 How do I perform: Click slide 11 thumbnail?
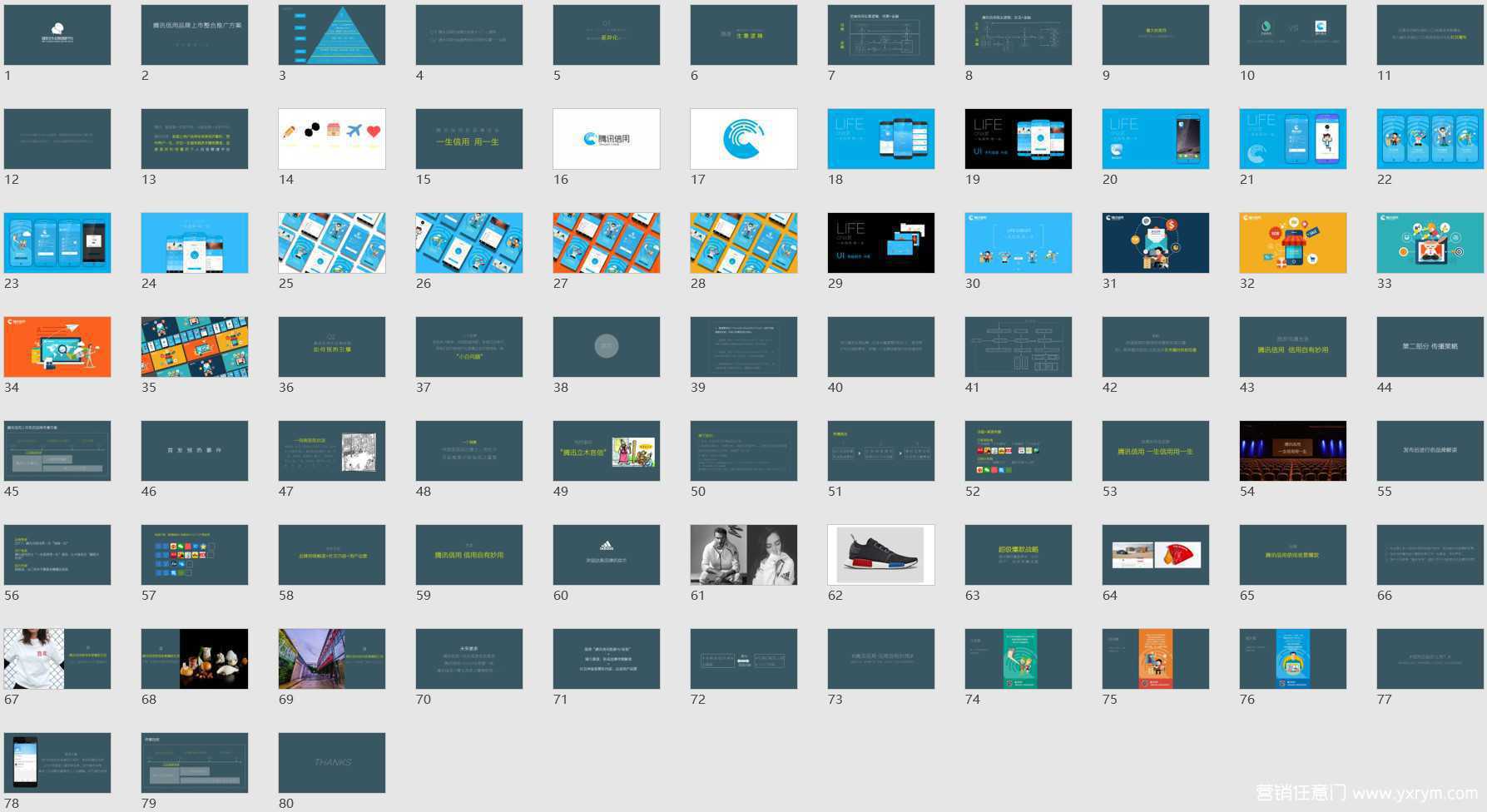[x=1430, y=35]
